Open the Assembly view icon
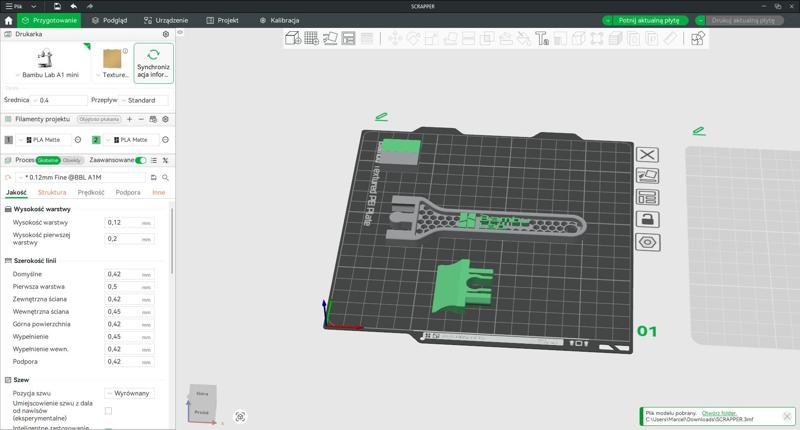Viewport: 800px width, 430px height. (697, 38)
